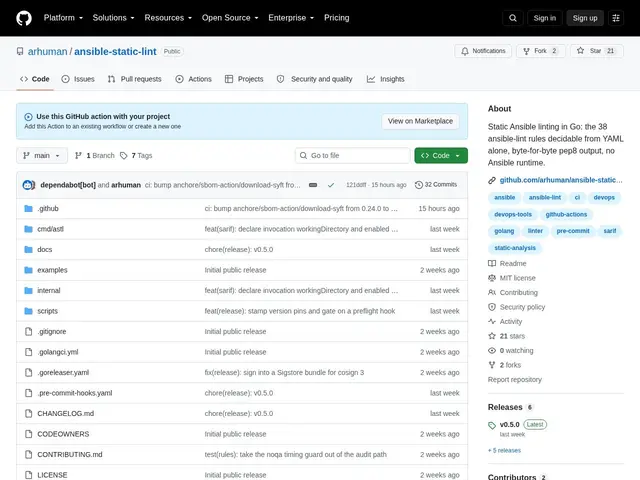Expand the green Code dropdown button
640x480 pixels.
tap(441, 156)
